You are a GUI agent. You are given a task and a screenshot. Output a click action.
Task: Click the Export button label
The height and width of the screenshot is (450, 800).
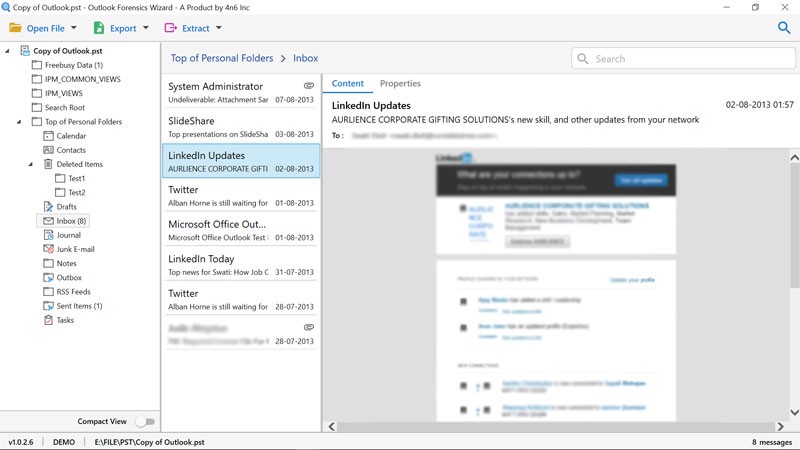pos(123,29)
